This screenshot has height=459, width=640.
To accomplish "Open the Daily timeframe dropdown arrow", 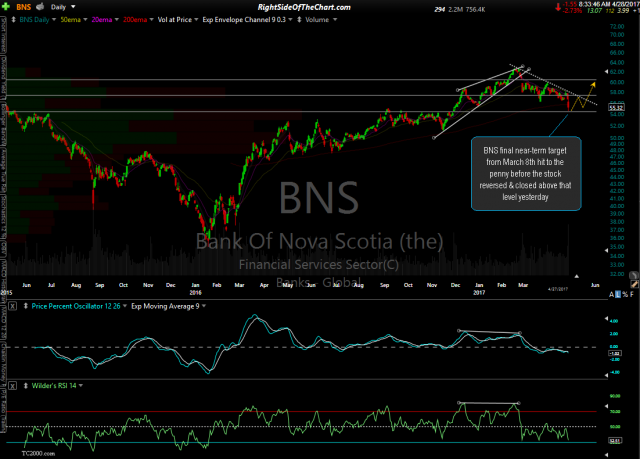I will [73, 7].
